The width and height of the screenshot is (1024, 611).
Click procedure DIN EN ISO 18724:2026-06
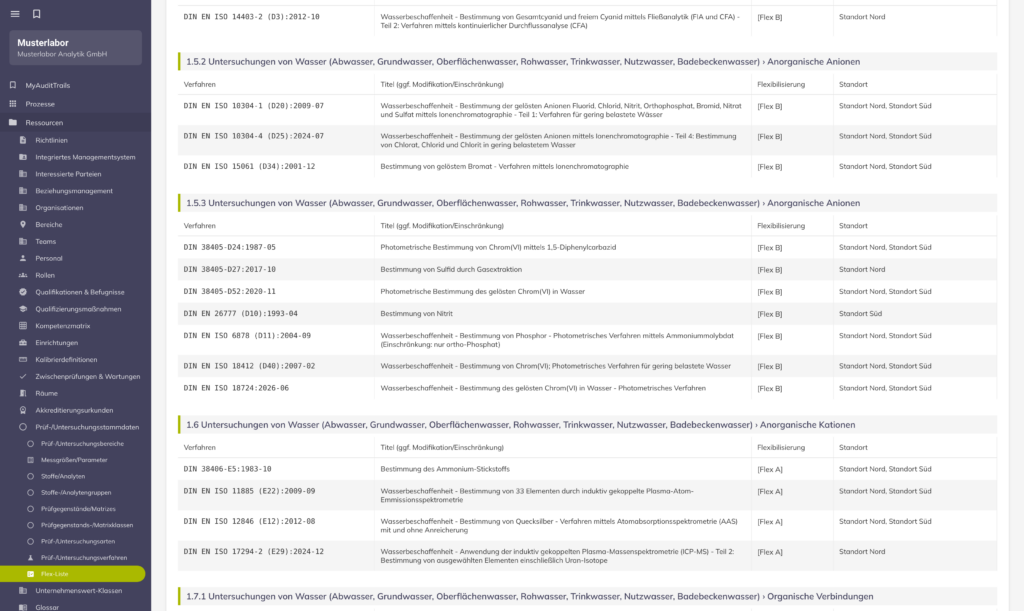click(x=236, y=388)
